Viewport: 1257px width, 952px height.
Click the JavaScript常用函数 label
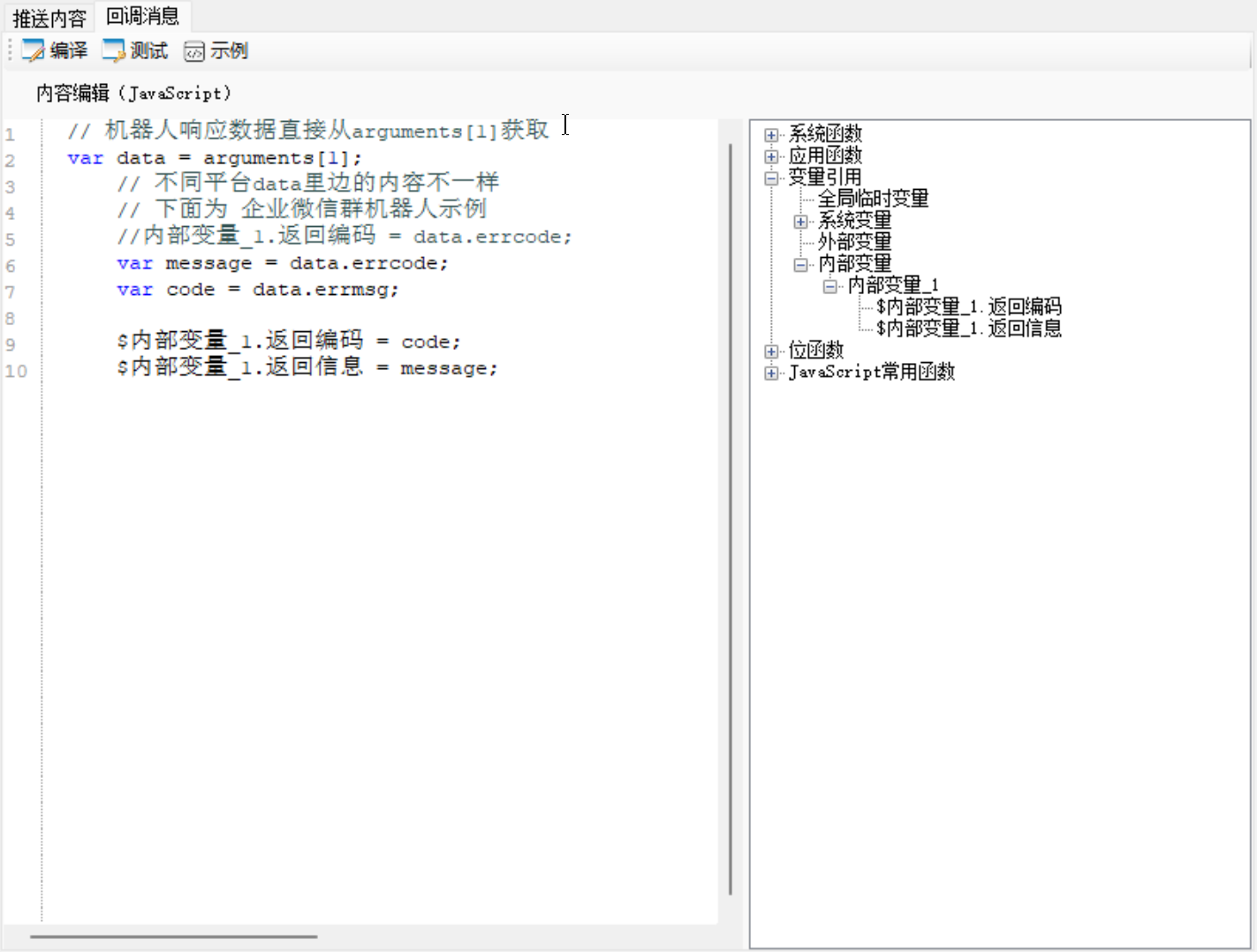(x=872, y=372)
